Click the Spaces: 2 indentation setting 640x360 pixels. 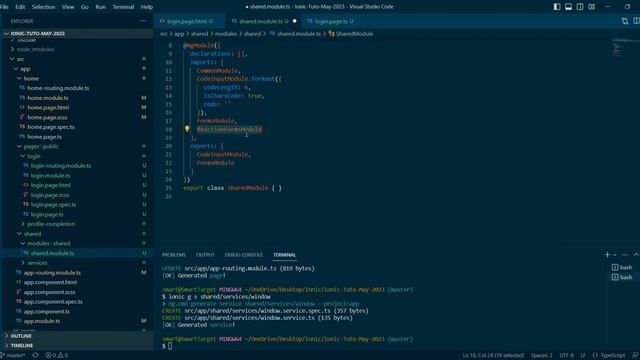541,356
